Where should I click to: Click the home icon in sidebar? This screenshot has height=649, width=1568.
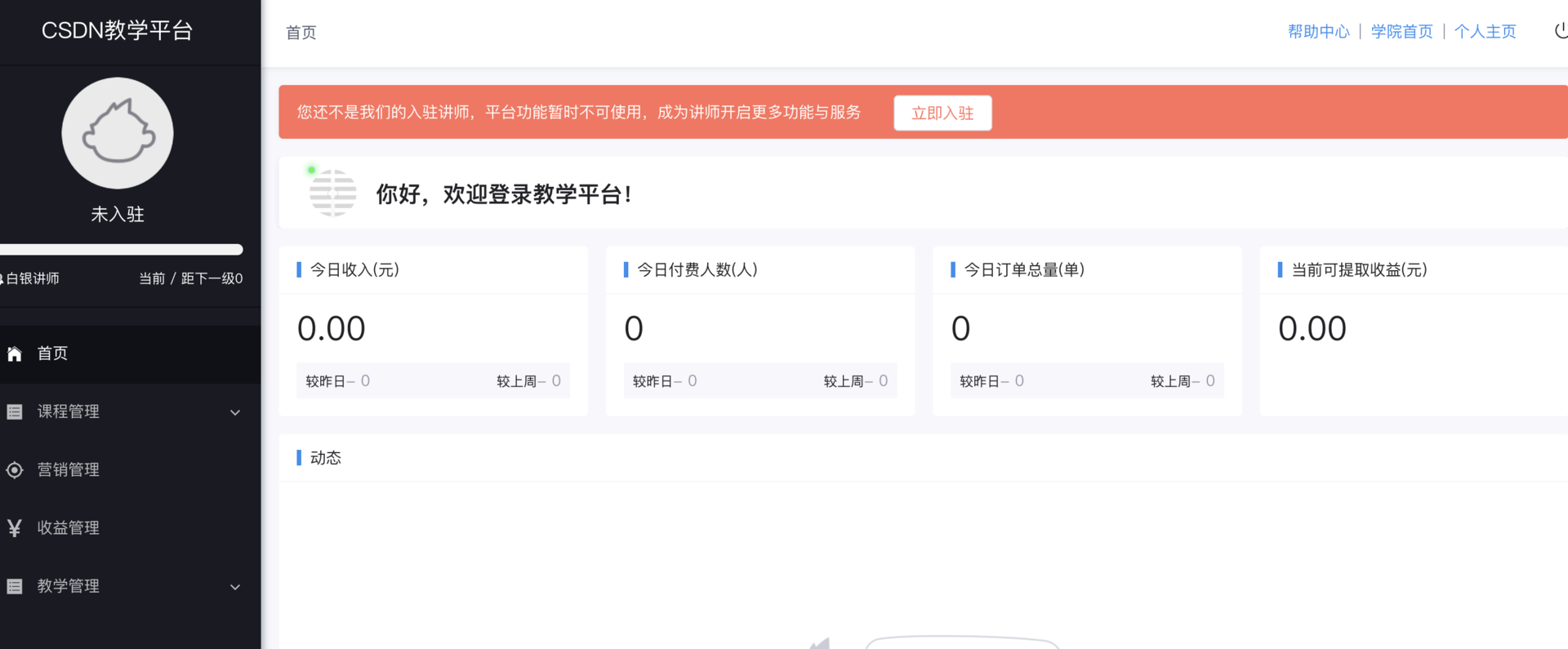pyautogui.click(x=15, y=353)
